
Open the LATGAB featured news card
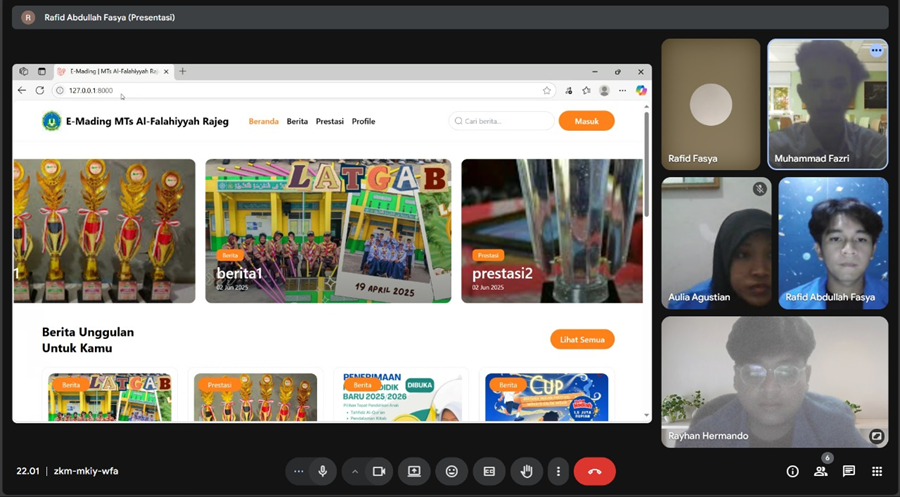pos(110,396)
